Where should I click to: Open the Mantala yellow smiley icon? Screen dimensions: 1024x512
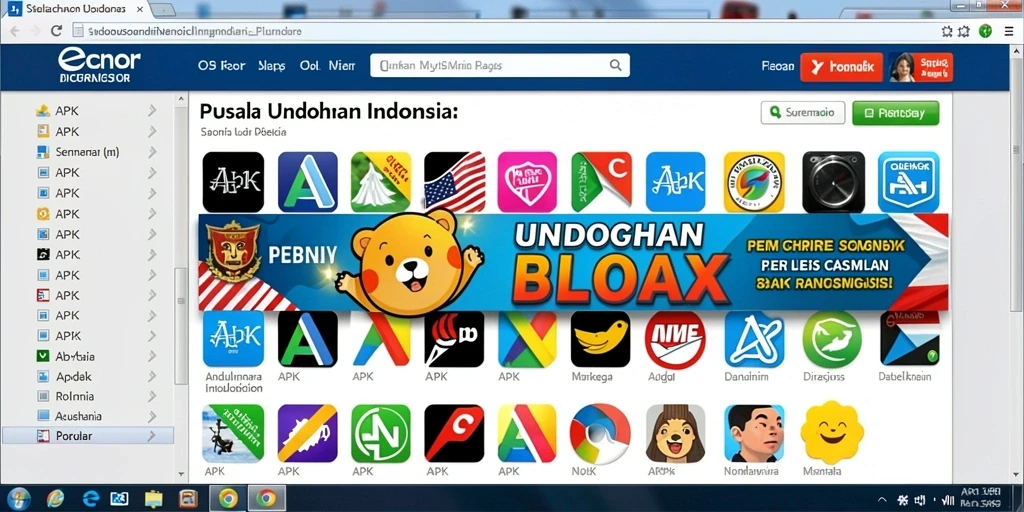point(832,432)
